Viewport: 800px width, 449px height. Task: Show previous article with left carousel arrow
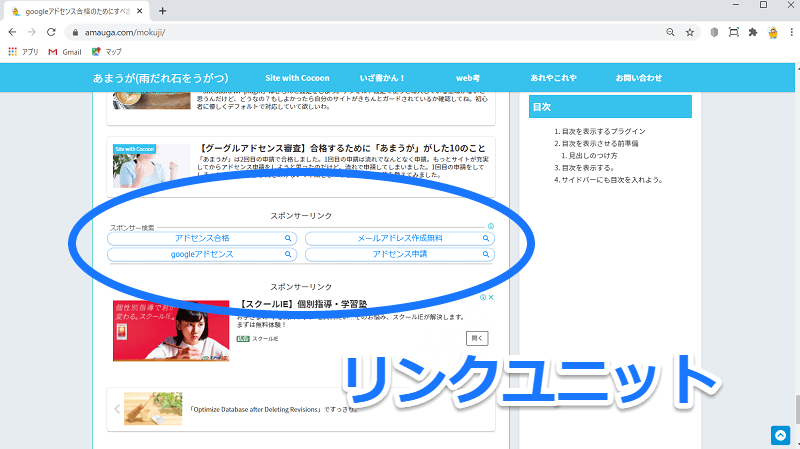point(117,409)
